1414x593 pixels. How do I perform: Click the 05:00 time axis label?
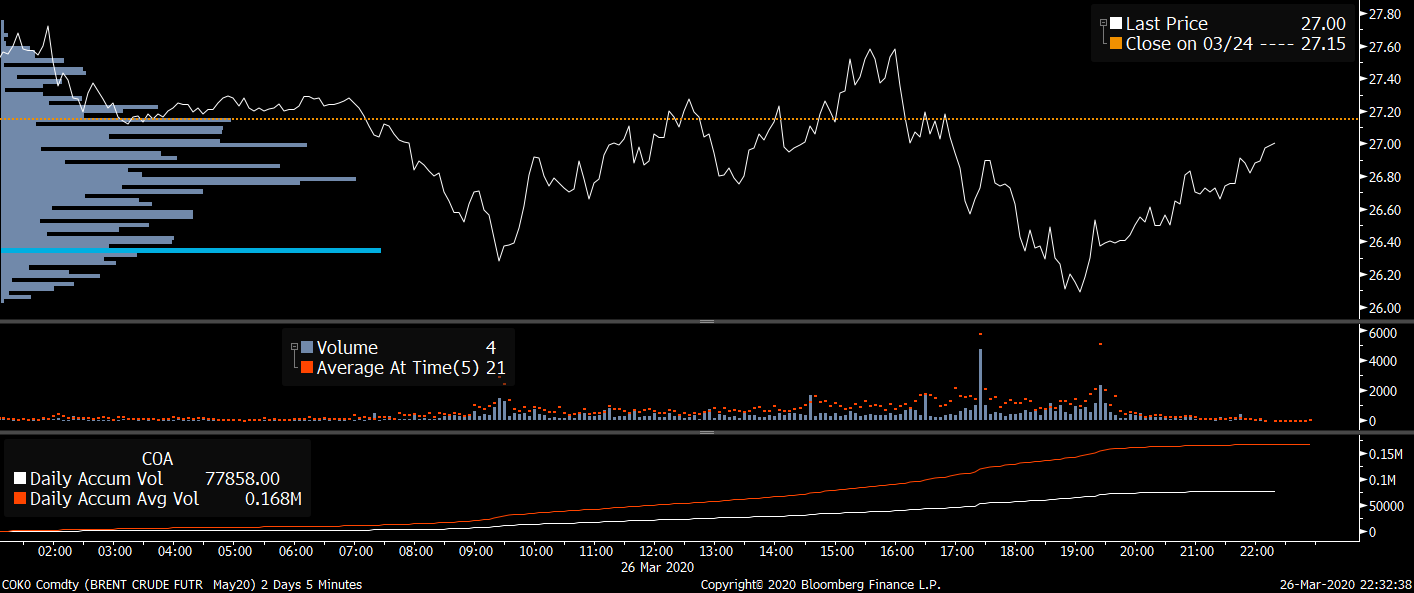pos(235,551)
